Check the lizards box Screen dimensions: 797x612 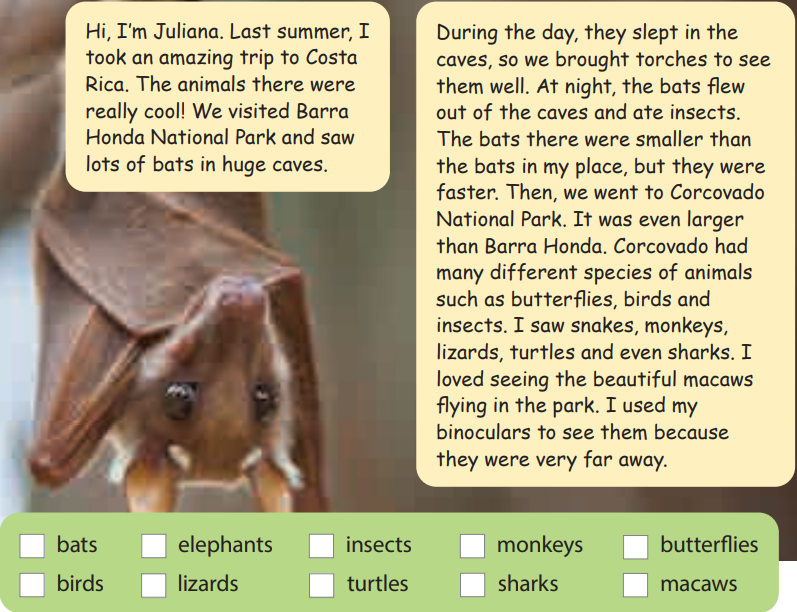(153, 585)
